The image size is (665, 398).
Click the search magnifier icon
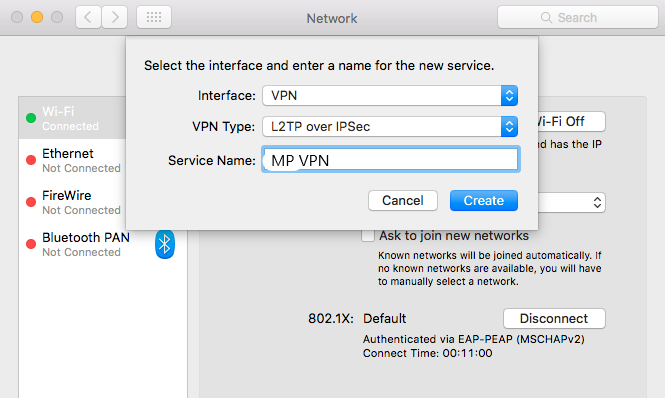(546, 17)
